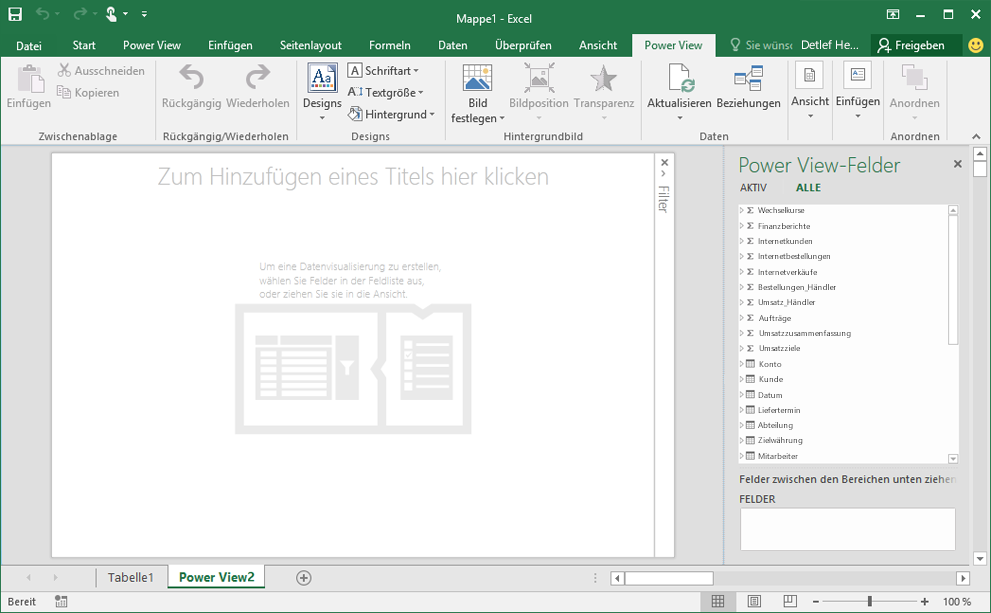Switch to Page Layout view icon
Image resolution: width=991 pixels, height=613 pixels.
pyautogui.click(x=754, y=601)
